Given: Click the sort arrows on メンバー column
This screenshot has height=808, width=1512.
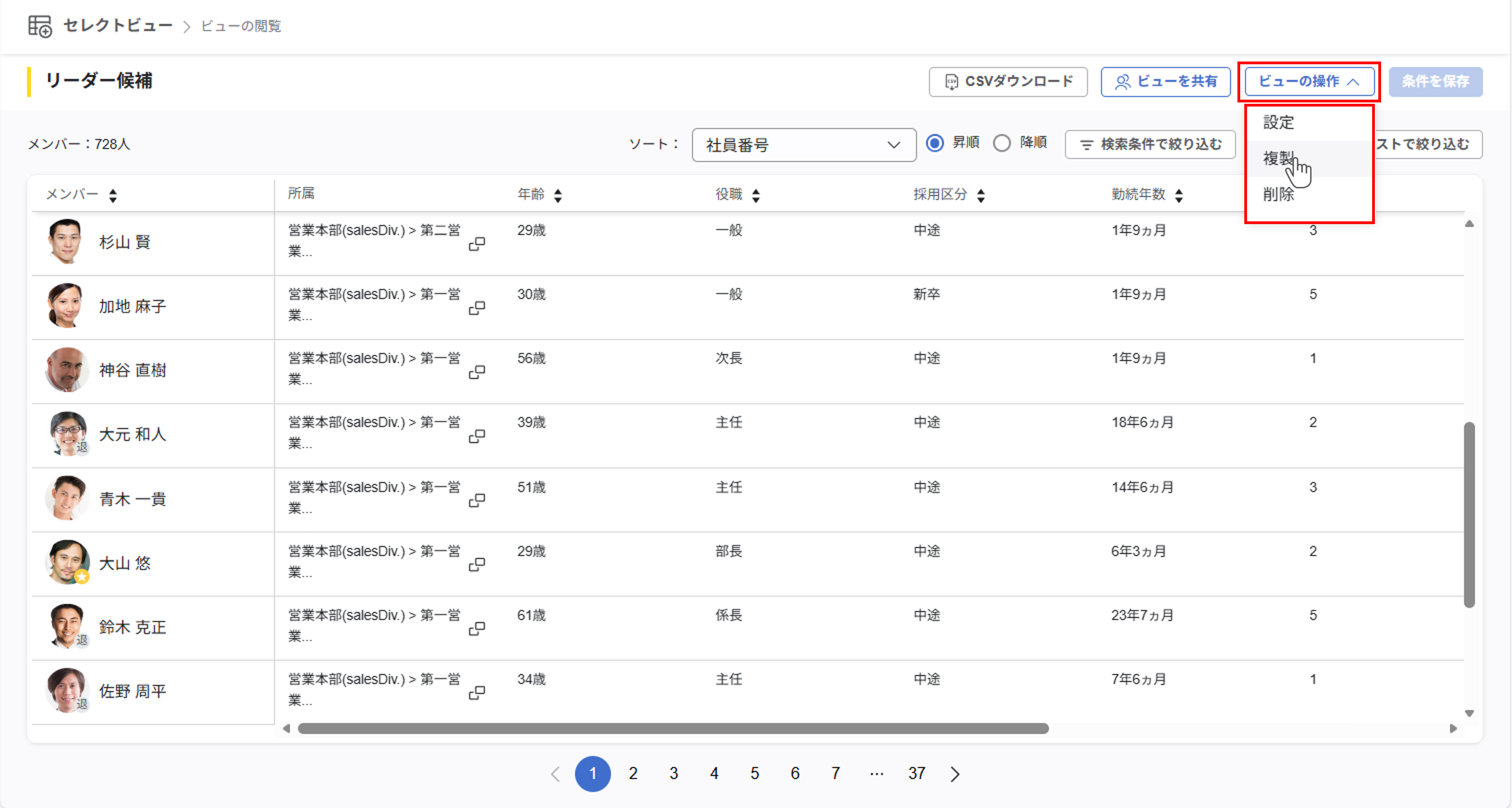Looking at the screenshot, I should pos(113,195).
